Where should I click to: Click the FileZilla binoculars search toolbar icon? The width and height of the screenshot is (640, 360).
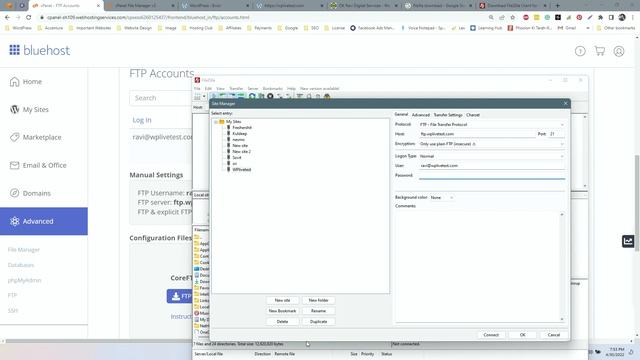327,96
